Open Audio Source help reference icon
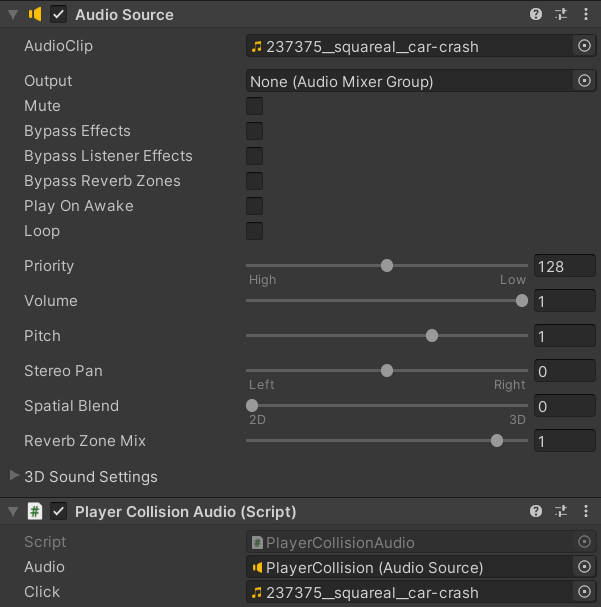Screen dimensions: 601x607 coord(536,14)
